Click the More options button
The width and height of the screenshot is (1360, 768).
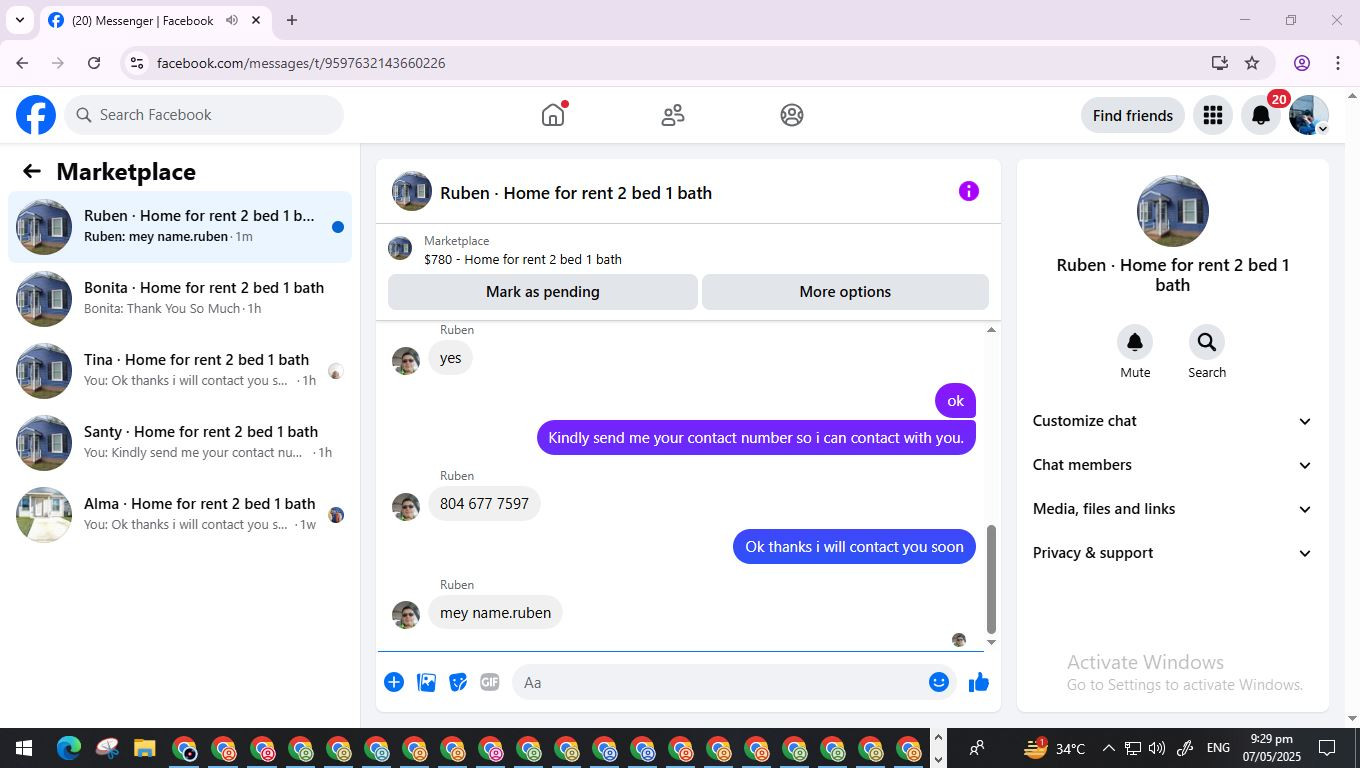click(845, 292)
